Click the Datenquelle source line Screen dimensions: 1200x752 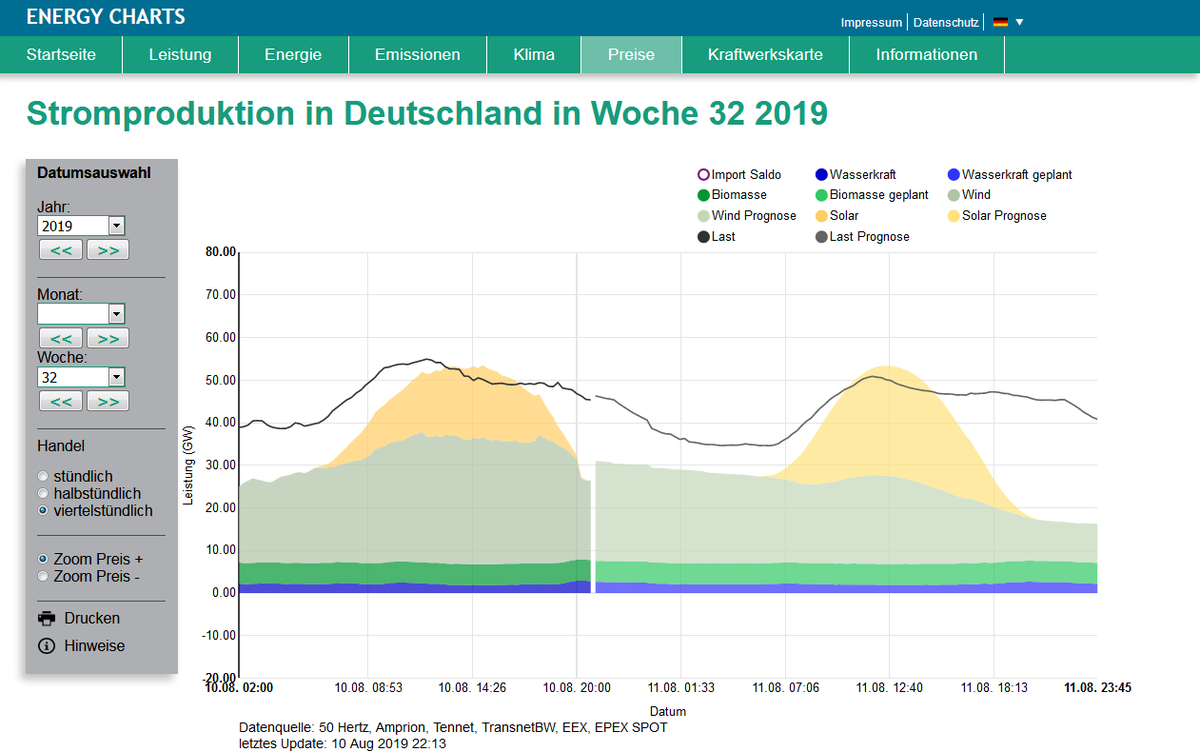[453, 727]
